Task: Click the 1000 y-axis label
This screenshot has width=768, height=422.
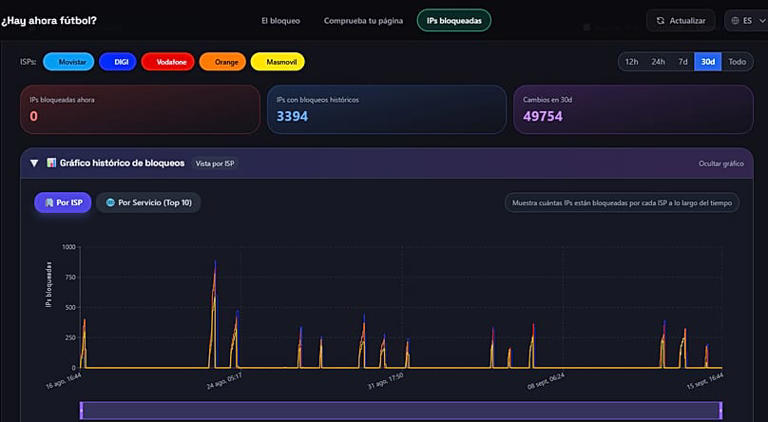Action: pyautogui.click(x=69, y=247)
